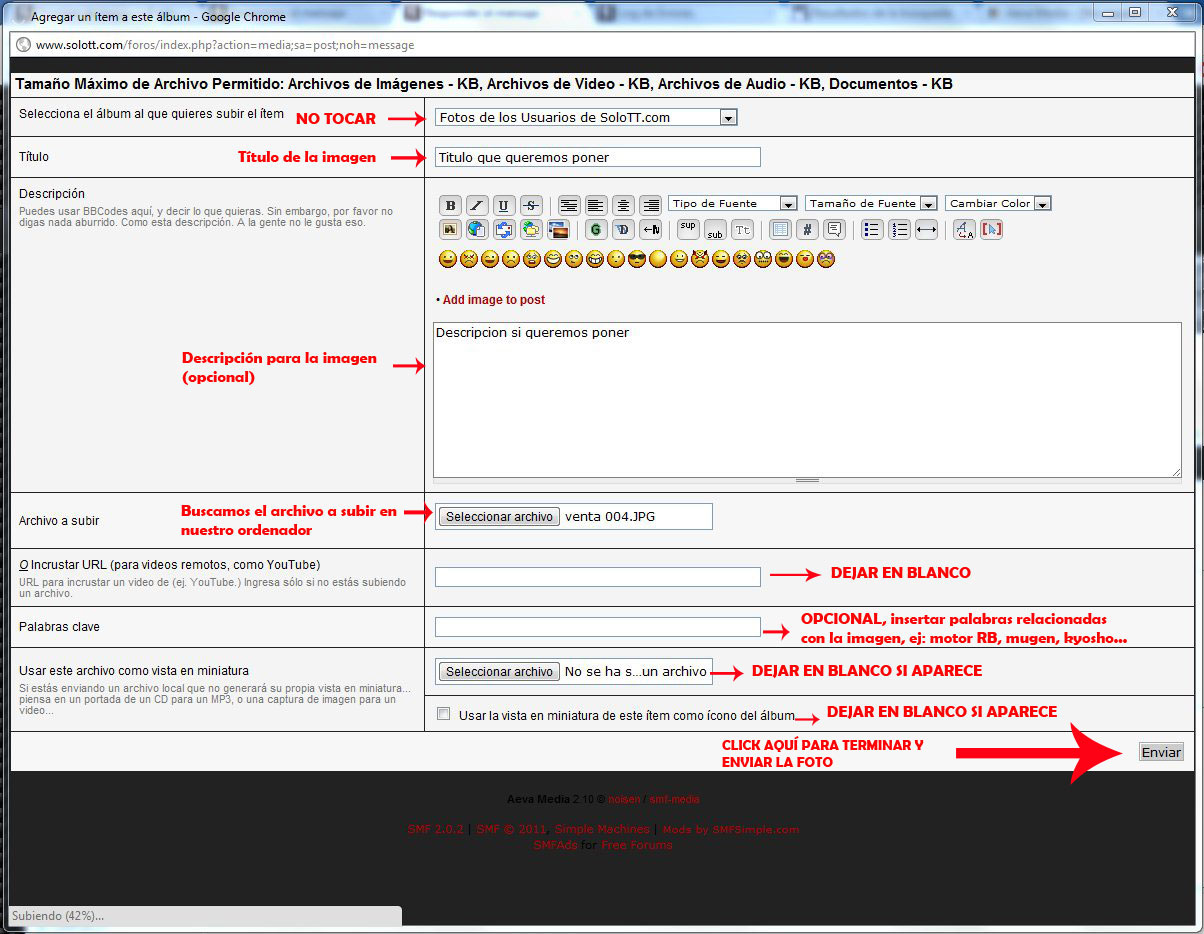Apply shadow text effect (D)
The width and height of the screenshot is (1204, 934).
[x=623, y=229]
